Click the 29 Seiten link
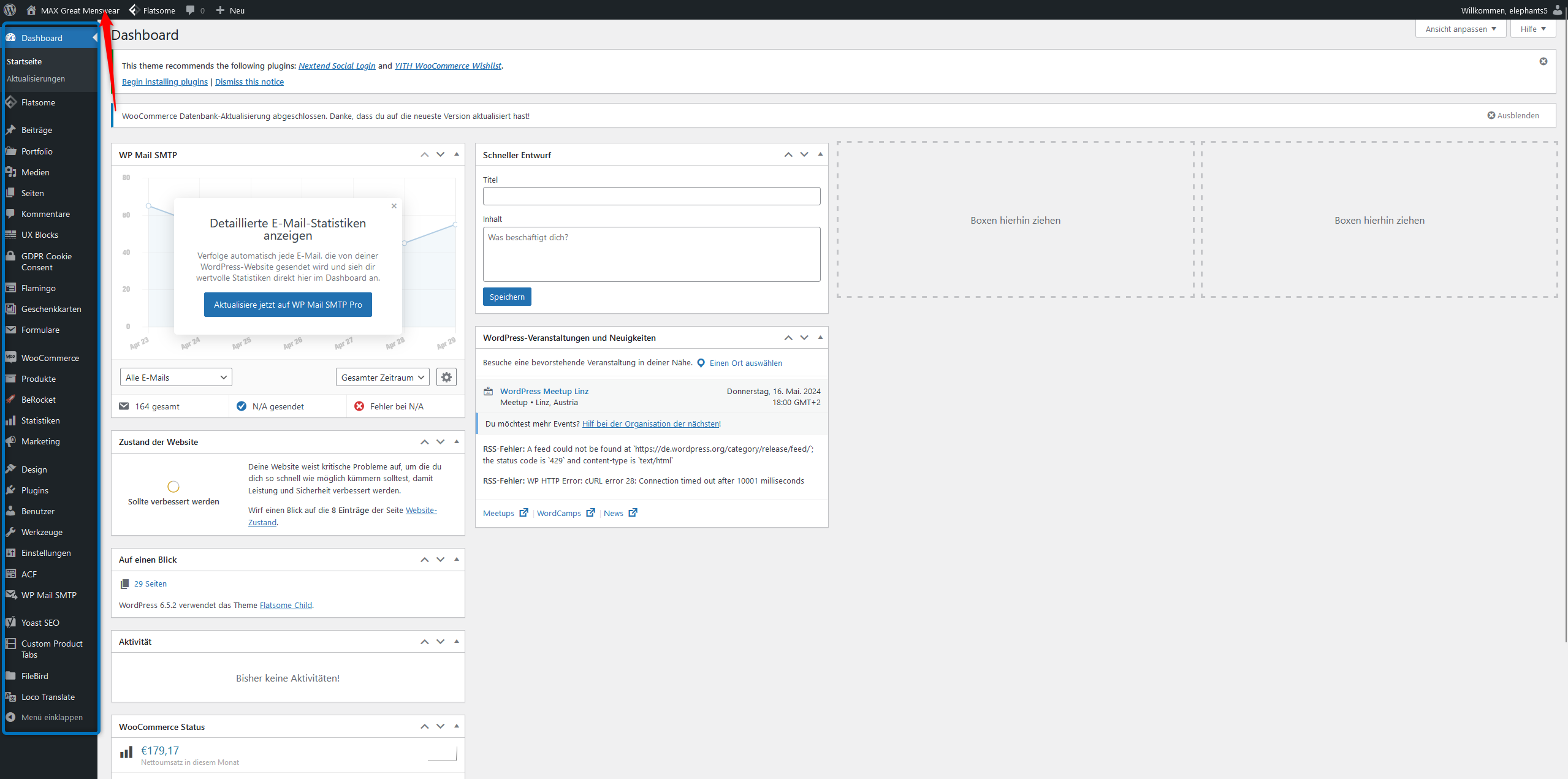 pyautogui.click(x=150, y=583)
